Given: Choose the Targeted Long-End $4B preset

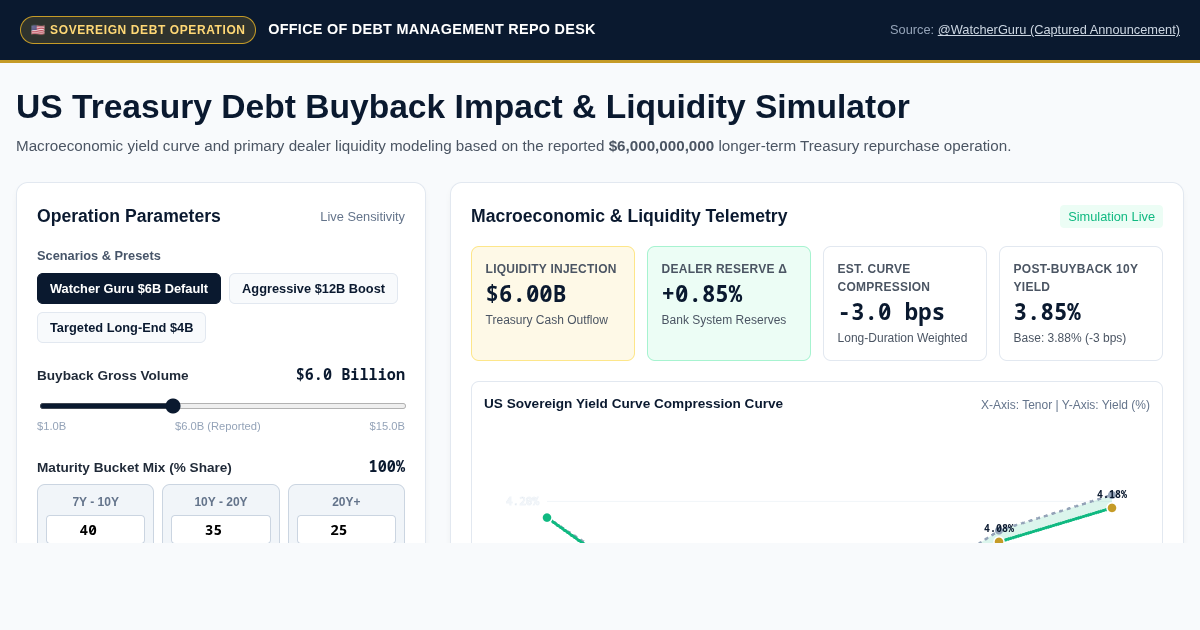Looking at the screenshot, I should click(x=121, y=328).
